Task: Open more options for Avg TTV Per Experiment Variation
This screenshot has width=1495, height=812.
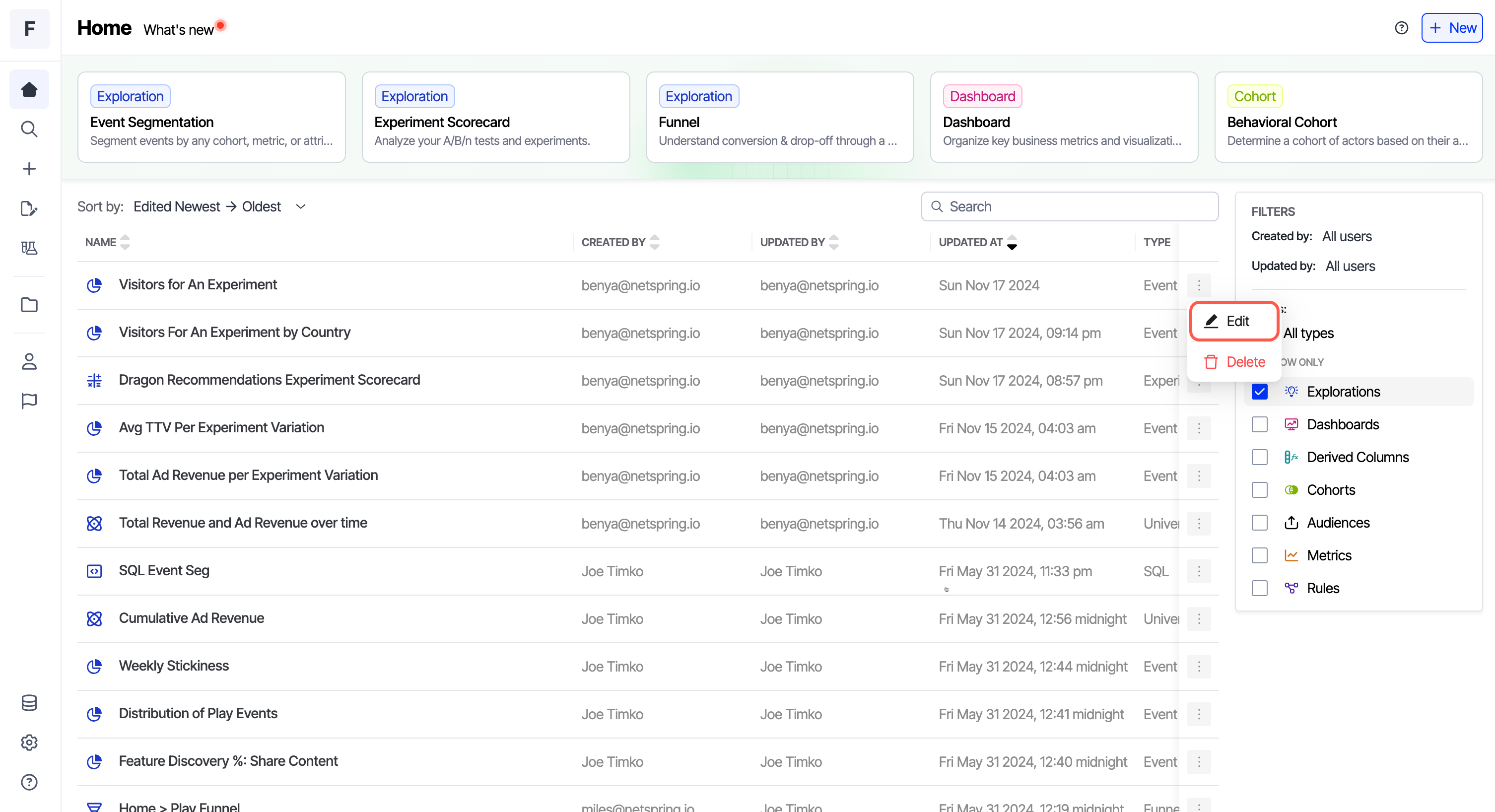Action: [x=1199, y=428]
